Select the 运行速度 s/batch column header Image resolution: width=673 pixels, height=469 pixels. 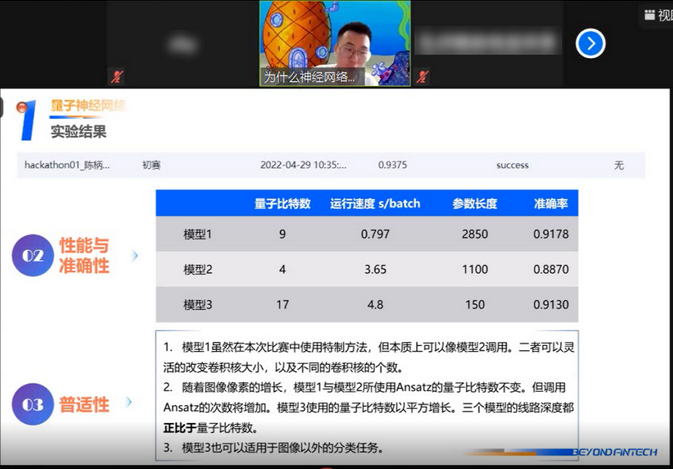(375, 203)
